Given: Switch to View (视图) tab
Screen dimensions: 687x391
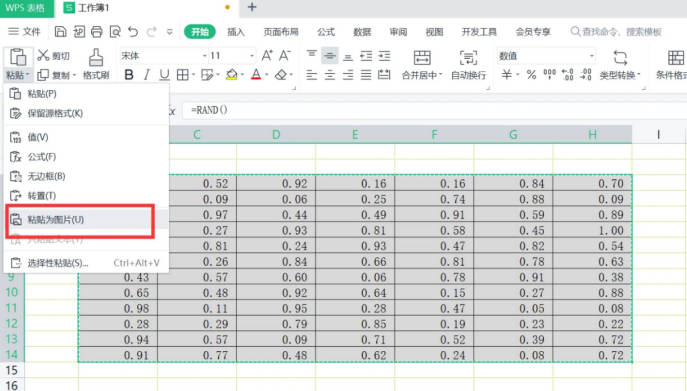Looking at the screenshot, I should (x=434, y=32).
